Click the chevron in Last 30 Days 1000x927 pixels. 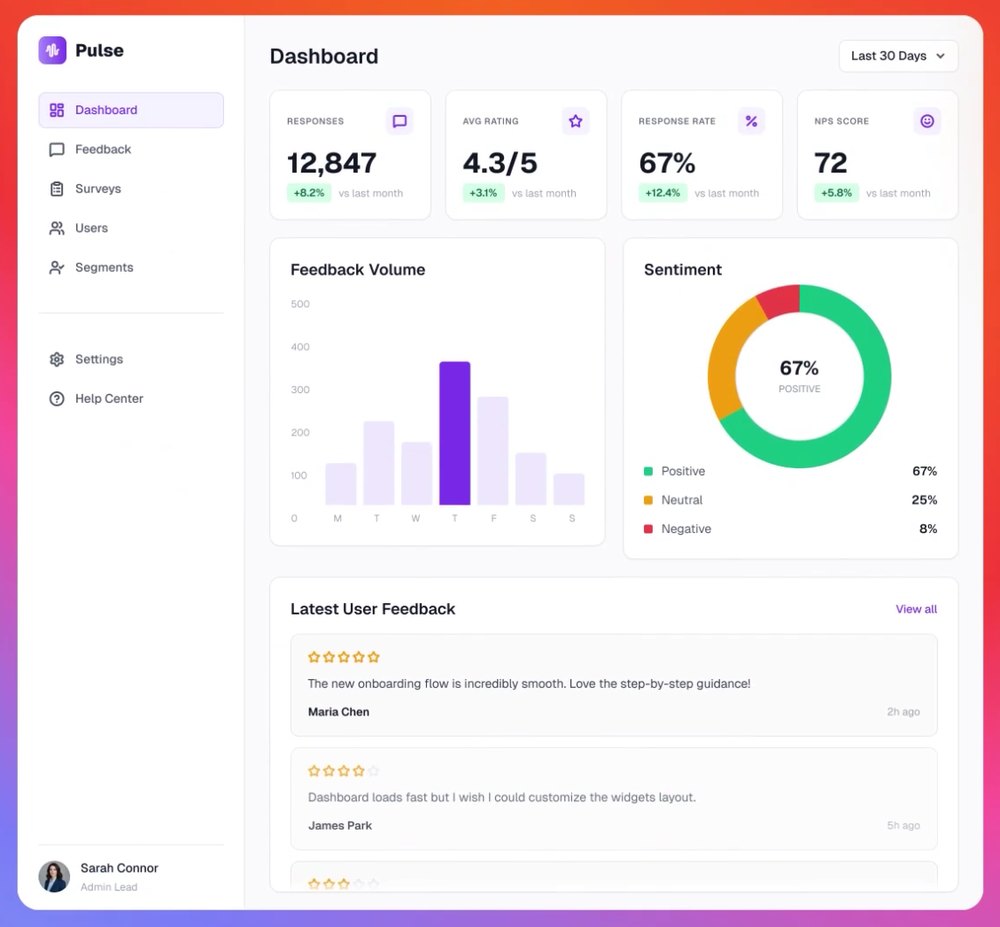pyautogui.click(x=941, y=56)
